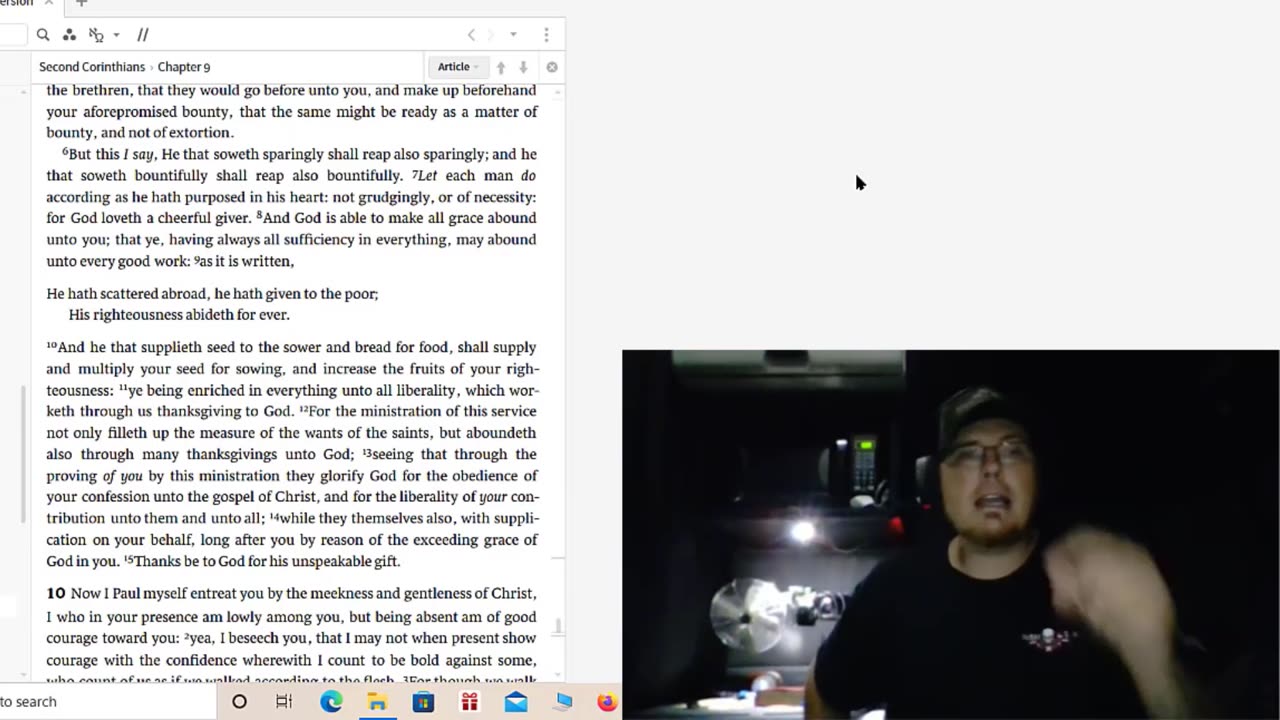
Task: Click the right vertical scrollbar thumb
Action: point(558,626)
